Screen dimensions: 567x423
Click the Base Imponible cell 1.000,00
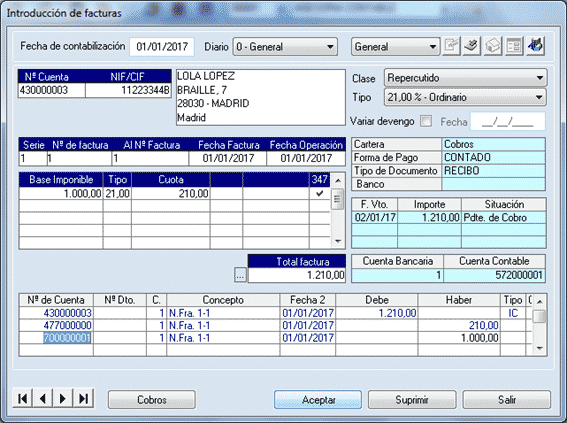(x=61, y=193)
